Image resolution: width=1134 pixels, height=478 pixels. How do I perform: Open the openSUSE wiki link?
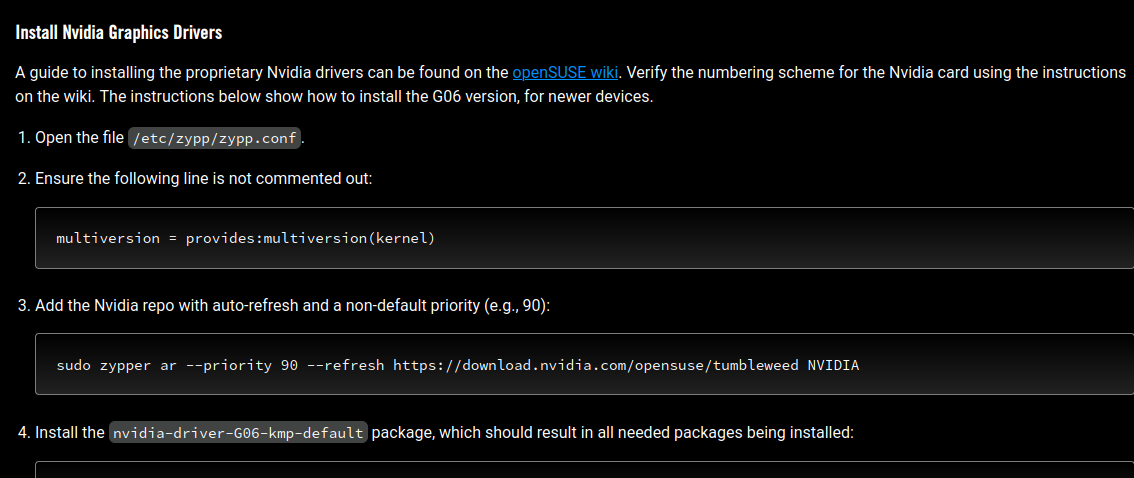(565, 73)
